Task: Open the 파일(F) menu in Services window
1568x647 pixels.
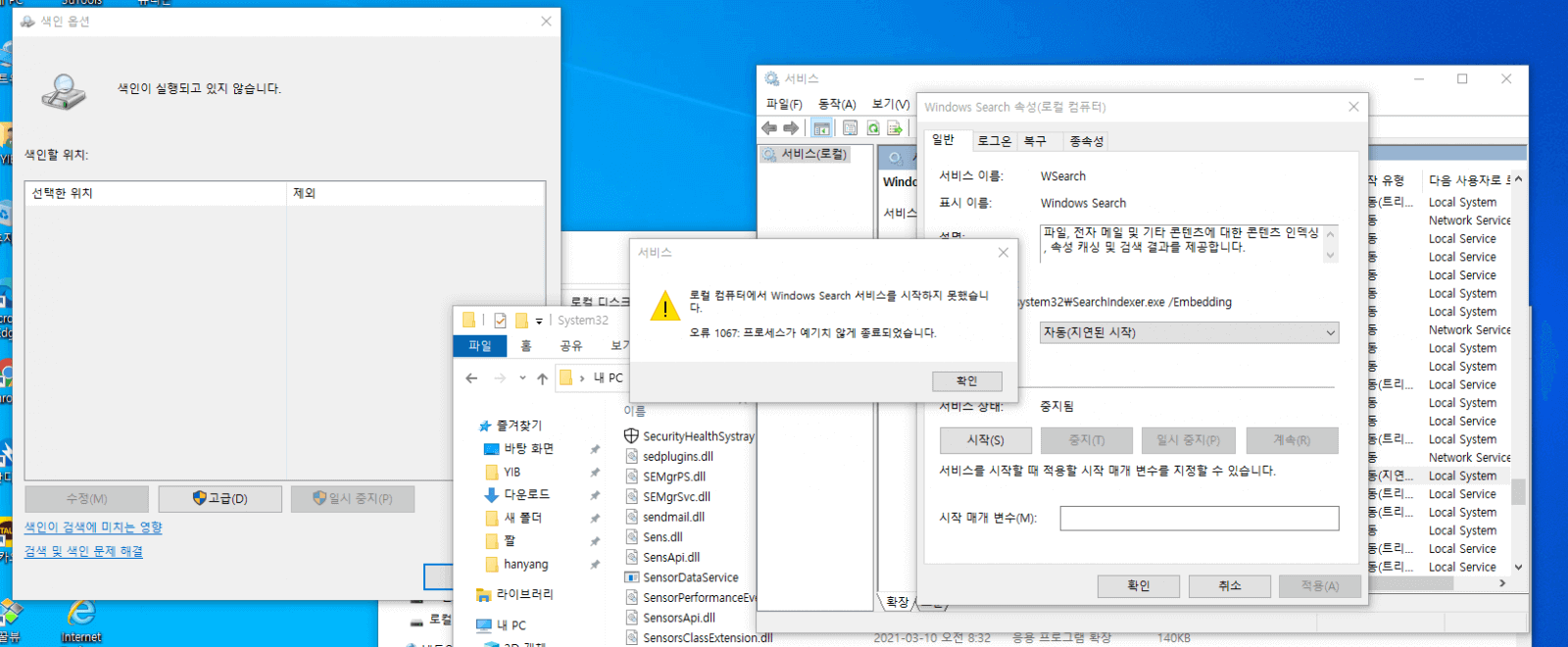Action: (x=784, y=104)
